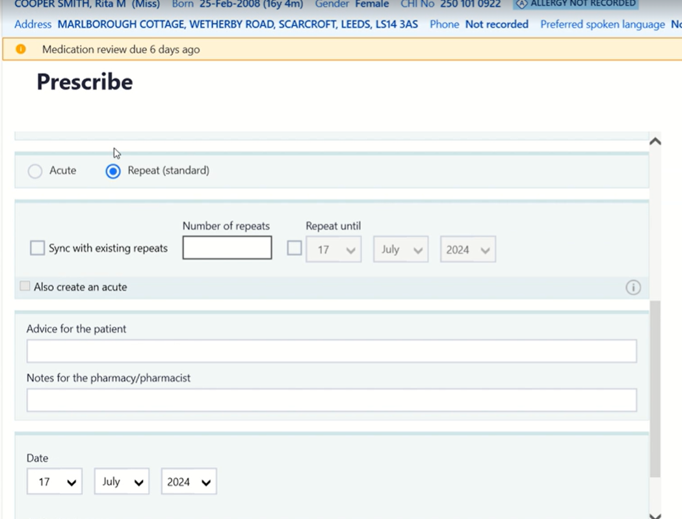Click the Allergy Not Recorded warning badge
This screenshot has width=682, height=522.
click(576, 4)
